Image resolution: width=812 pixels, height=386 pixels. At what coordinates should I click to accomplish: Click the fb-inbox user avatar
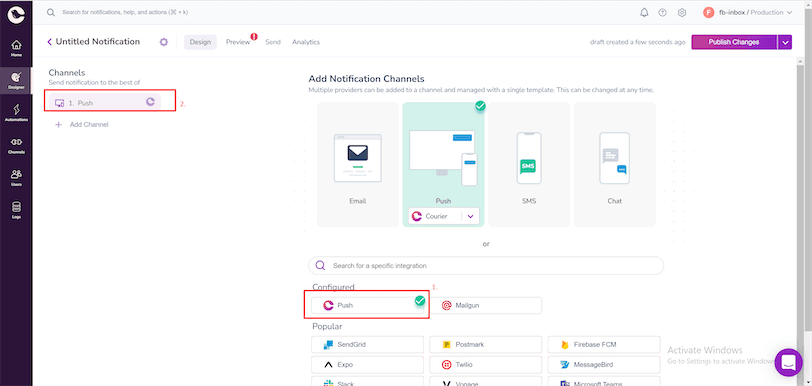(x=708, y=12)
